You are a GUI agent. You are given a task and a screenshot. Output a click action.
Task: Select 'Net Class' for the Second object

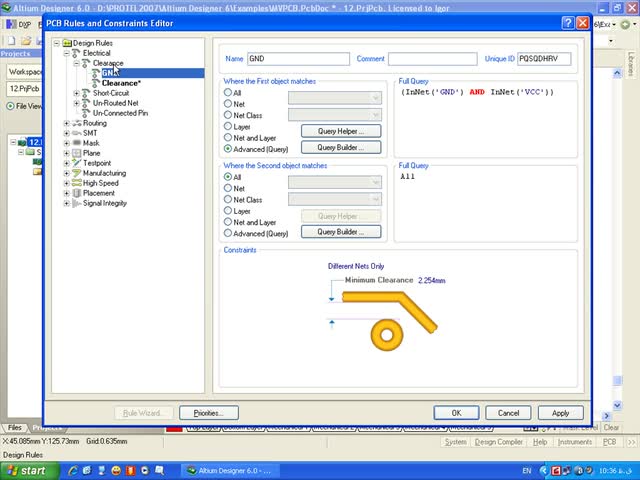pos(228,200)
